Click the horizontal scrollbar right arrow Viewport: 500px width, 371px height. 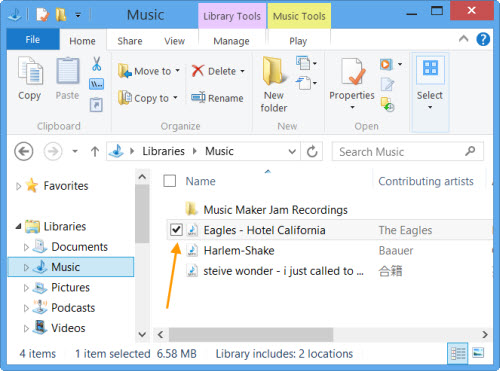click(x=485, y=334)
